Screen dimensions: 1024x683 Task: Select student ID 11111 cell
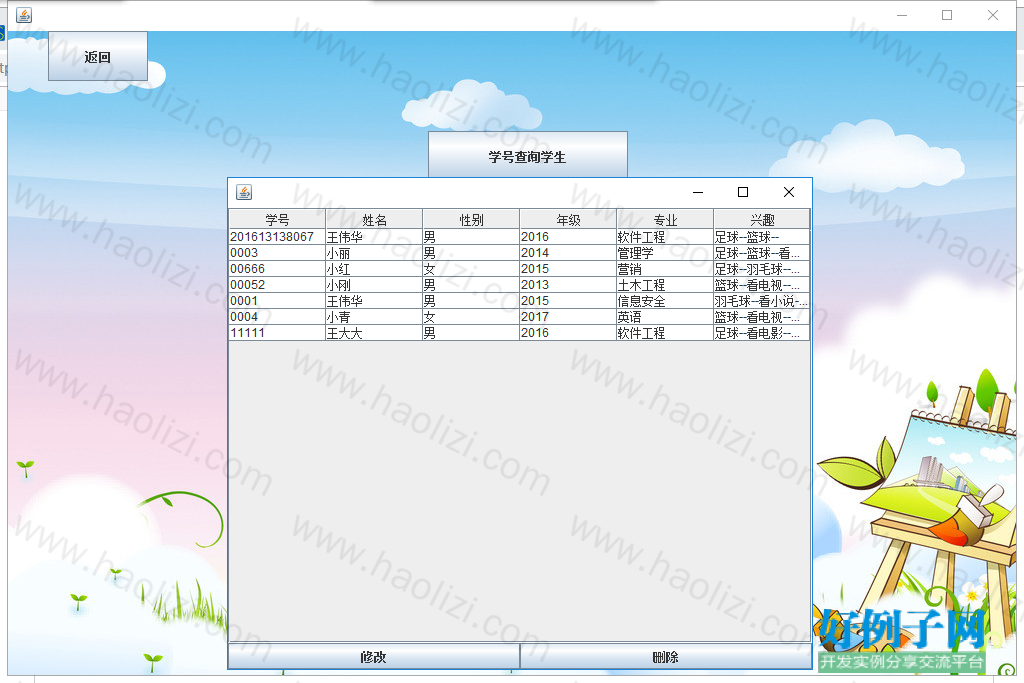click(x=277, y=332)
